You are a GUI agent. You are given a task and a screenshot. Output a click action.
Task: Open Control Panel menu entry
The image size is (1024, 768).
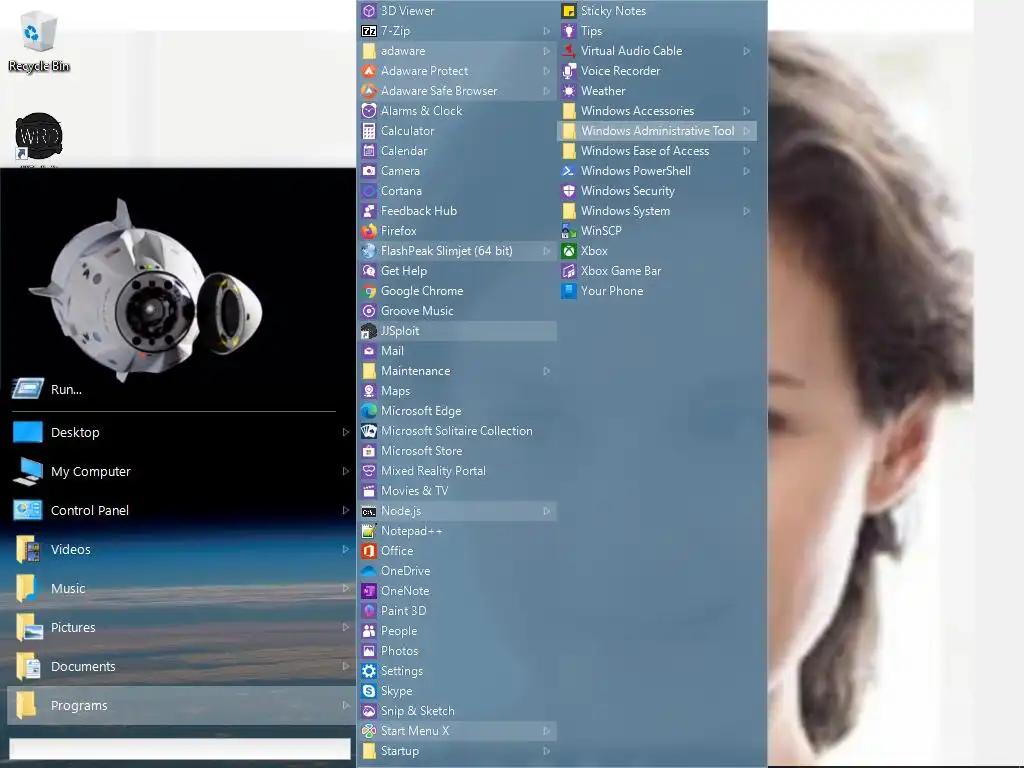[181, 510]
